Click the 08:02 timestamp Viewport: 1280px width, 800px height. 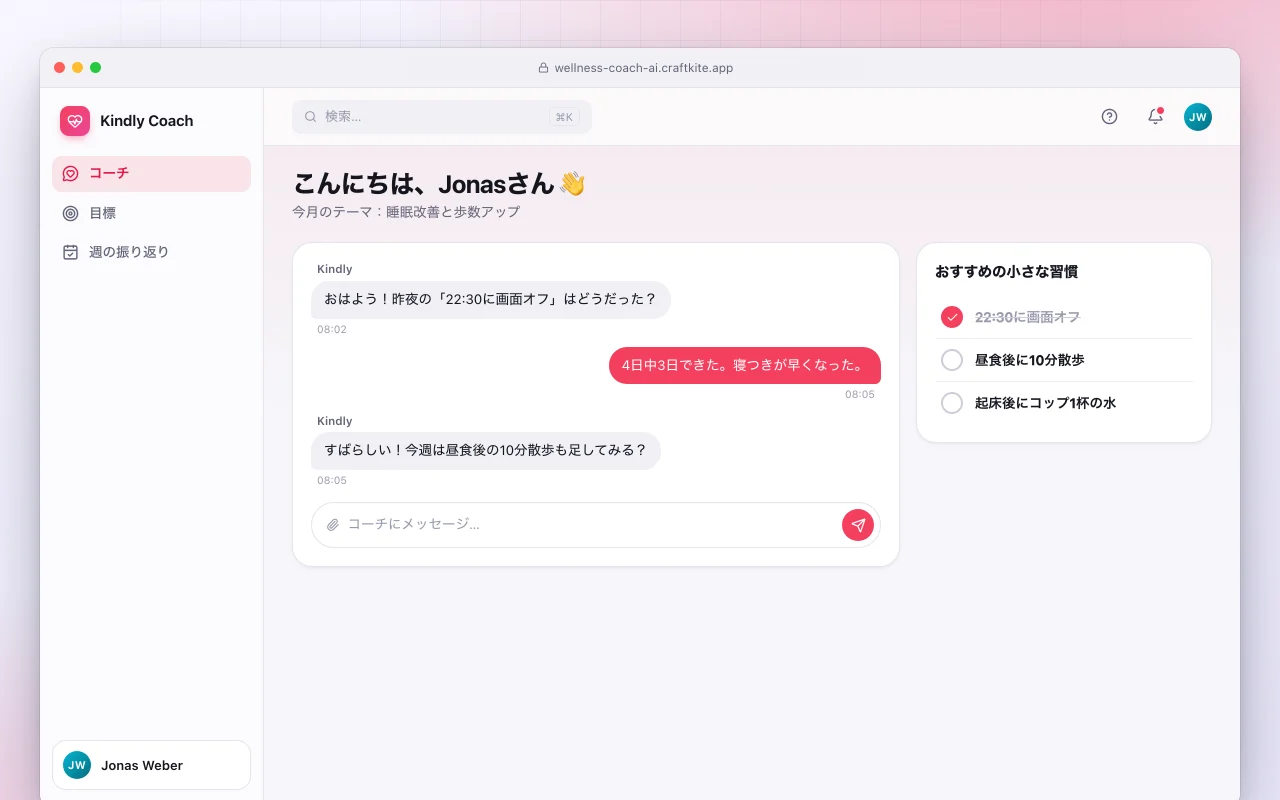(332, 329)
